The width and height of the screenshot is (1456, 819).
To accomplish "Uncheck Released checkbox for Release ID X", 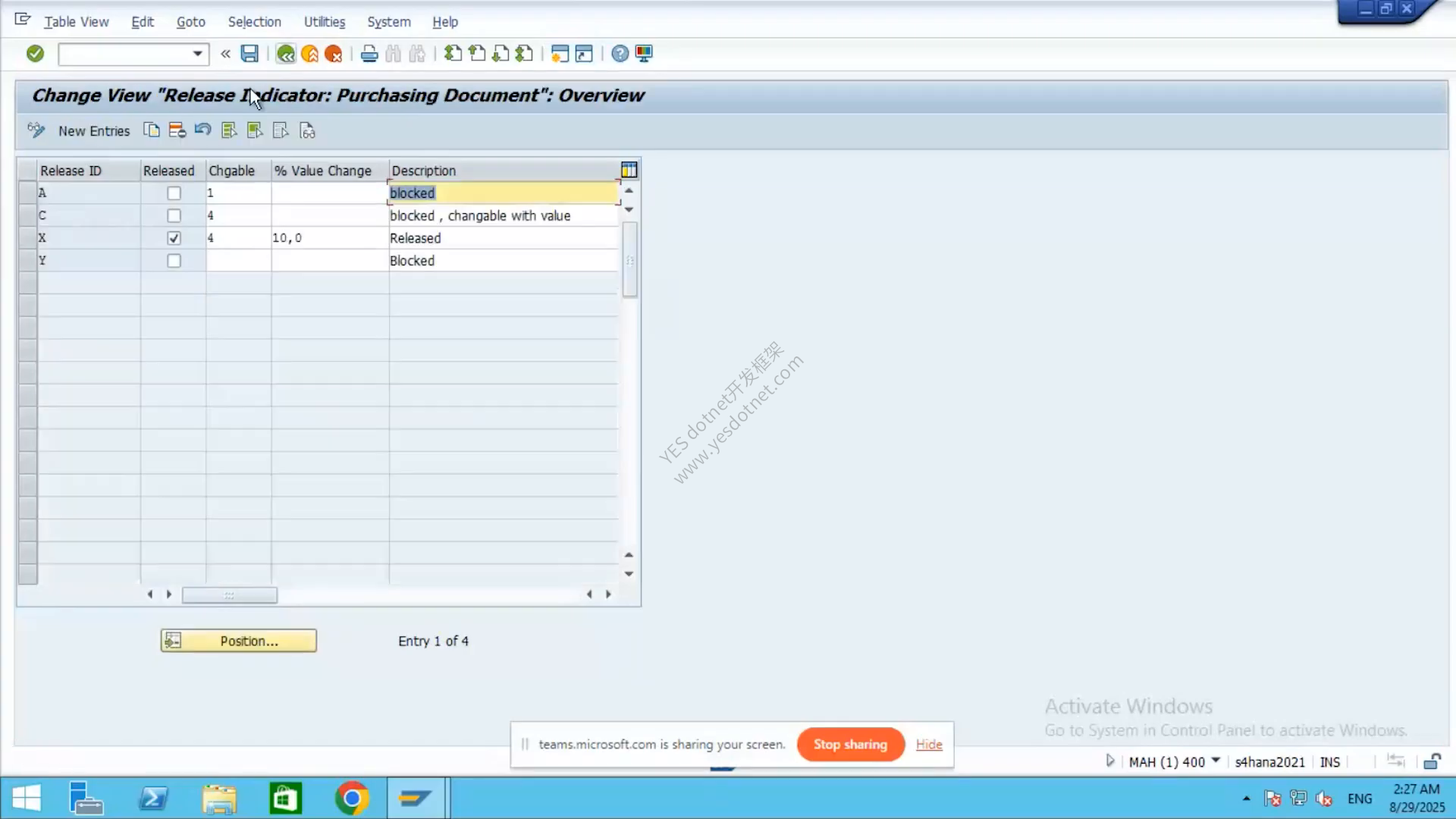I will click(174, 238).
